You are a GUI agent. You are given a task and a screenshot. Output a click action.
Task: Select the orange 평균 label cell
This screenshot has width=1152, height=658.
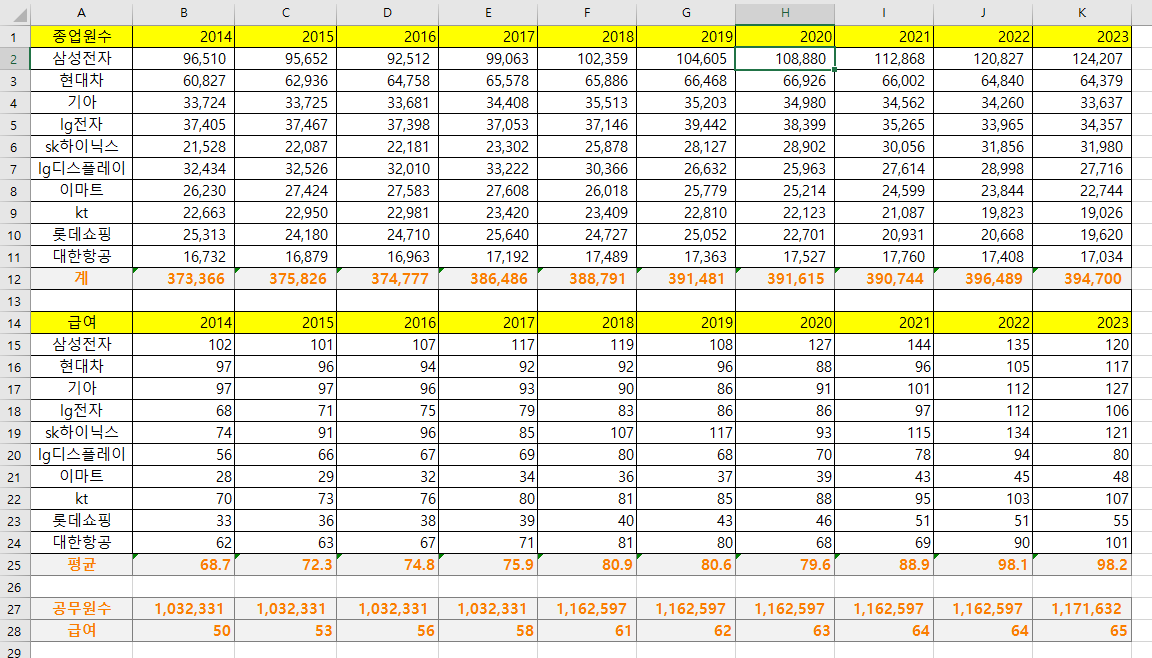[x=81, y=564]
